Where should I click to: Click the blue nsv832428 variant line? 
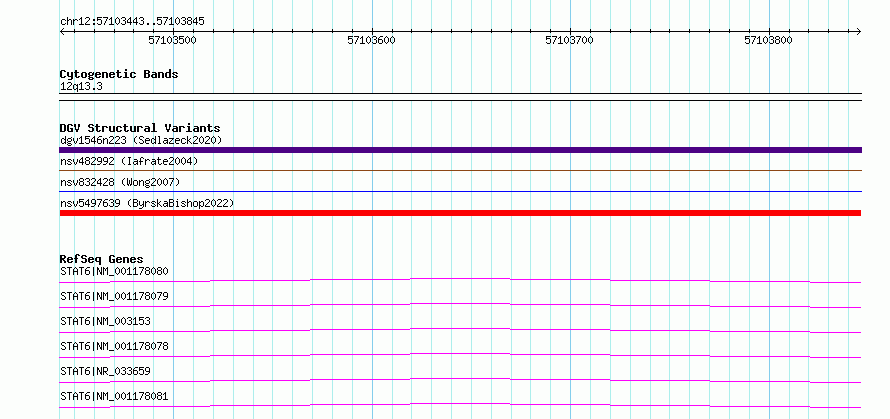460,191
